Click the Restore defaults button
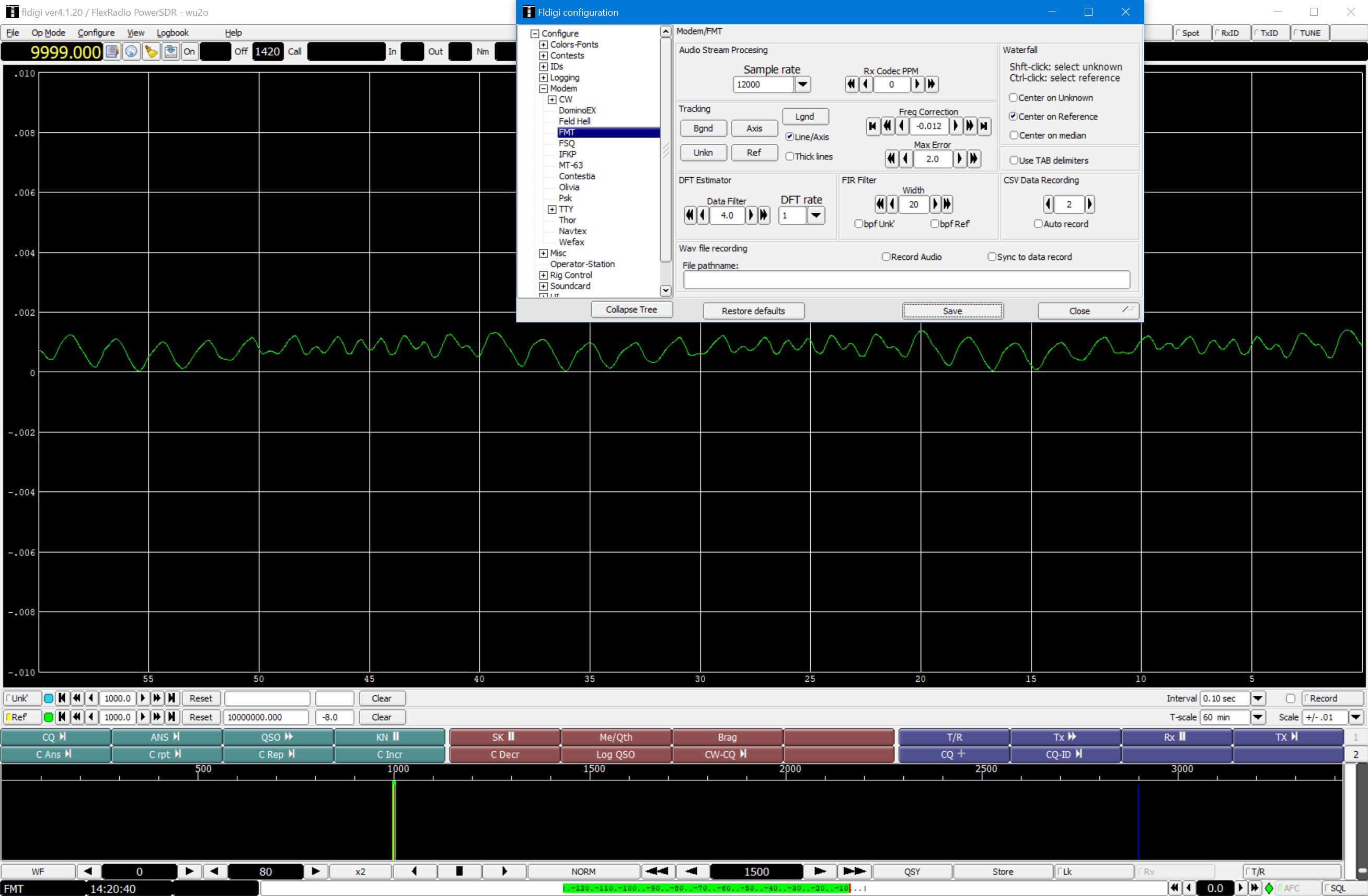The width and height of the screenshot is (1368, 896). coord(753,310)
